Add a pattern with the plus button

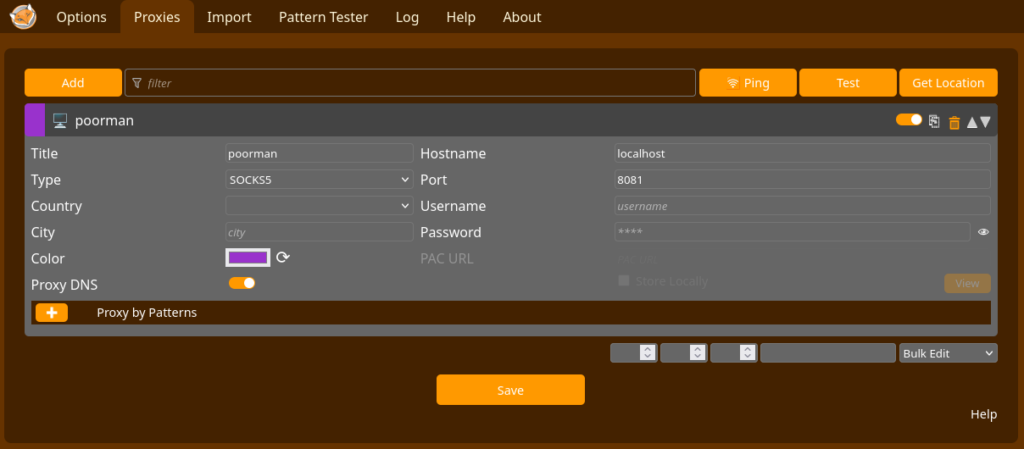pos(52,312)
